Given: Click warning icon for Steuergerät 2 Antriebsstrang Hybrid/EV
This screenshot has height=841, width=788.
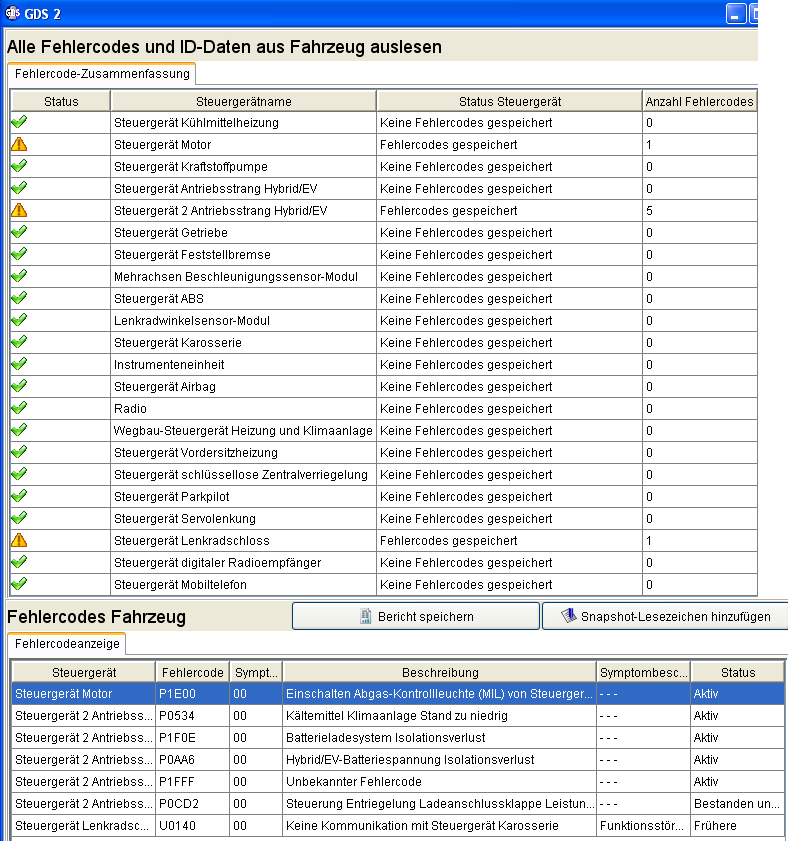Looking at the screenshot, I should (19, 211).
